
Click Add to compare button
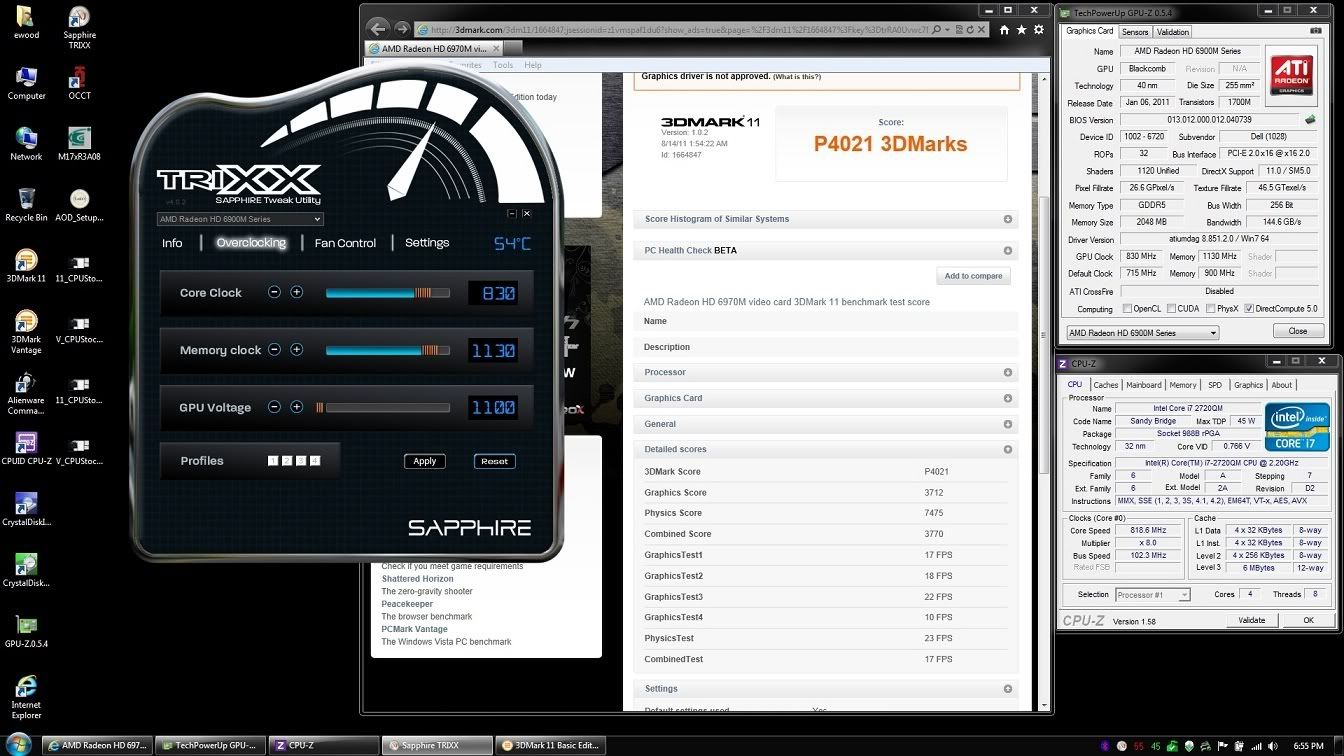pos(973,276)
